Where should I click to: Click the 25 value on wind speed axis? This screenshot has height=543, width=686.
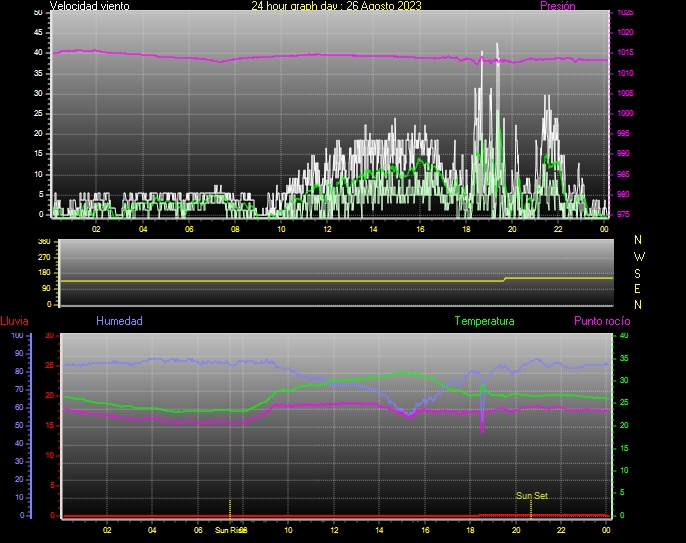click(x=38, y=113)
